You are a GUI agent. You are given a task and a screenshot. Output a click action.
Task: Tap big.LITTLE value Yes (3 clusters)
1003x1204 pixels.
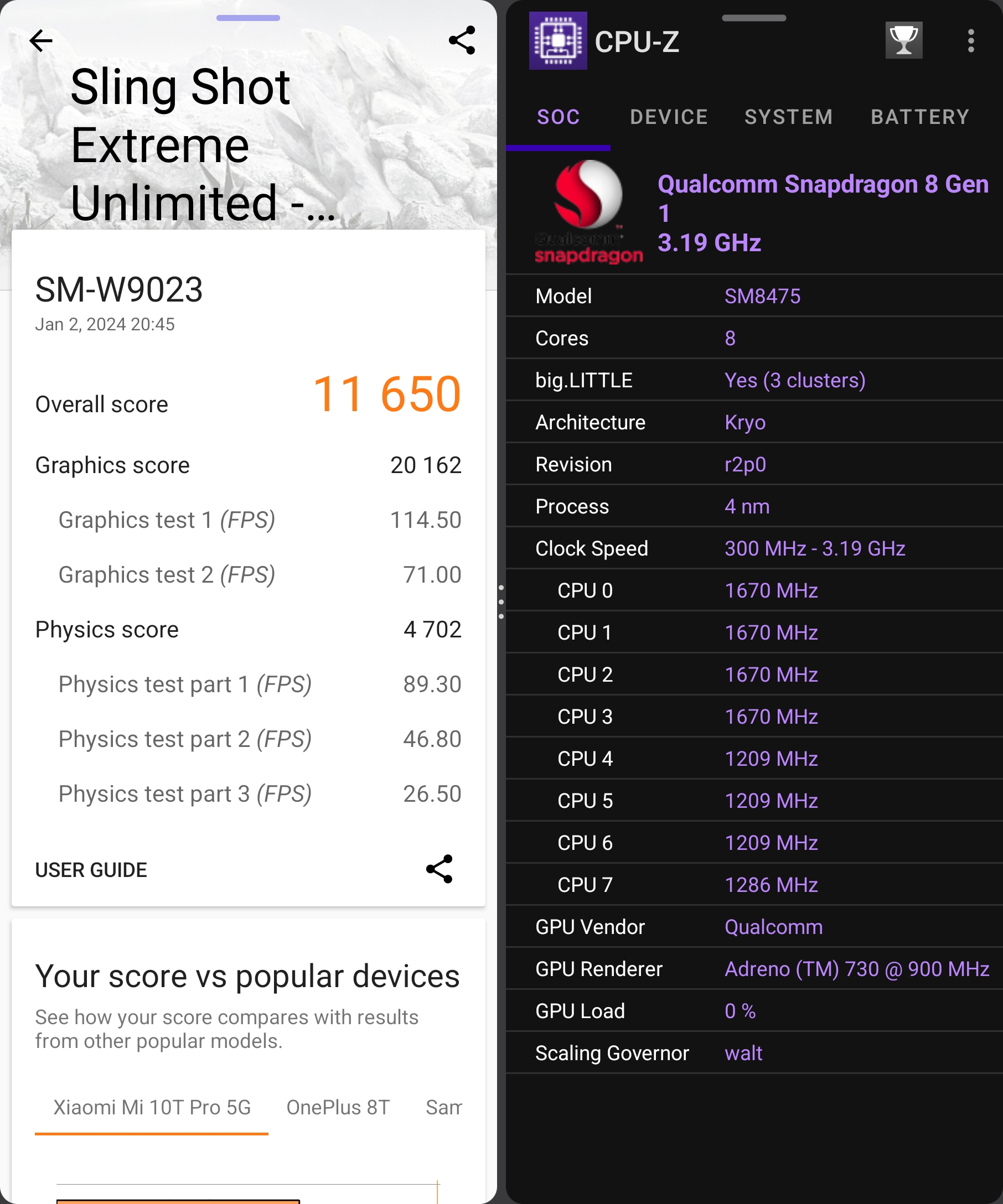tap(795, 380)
